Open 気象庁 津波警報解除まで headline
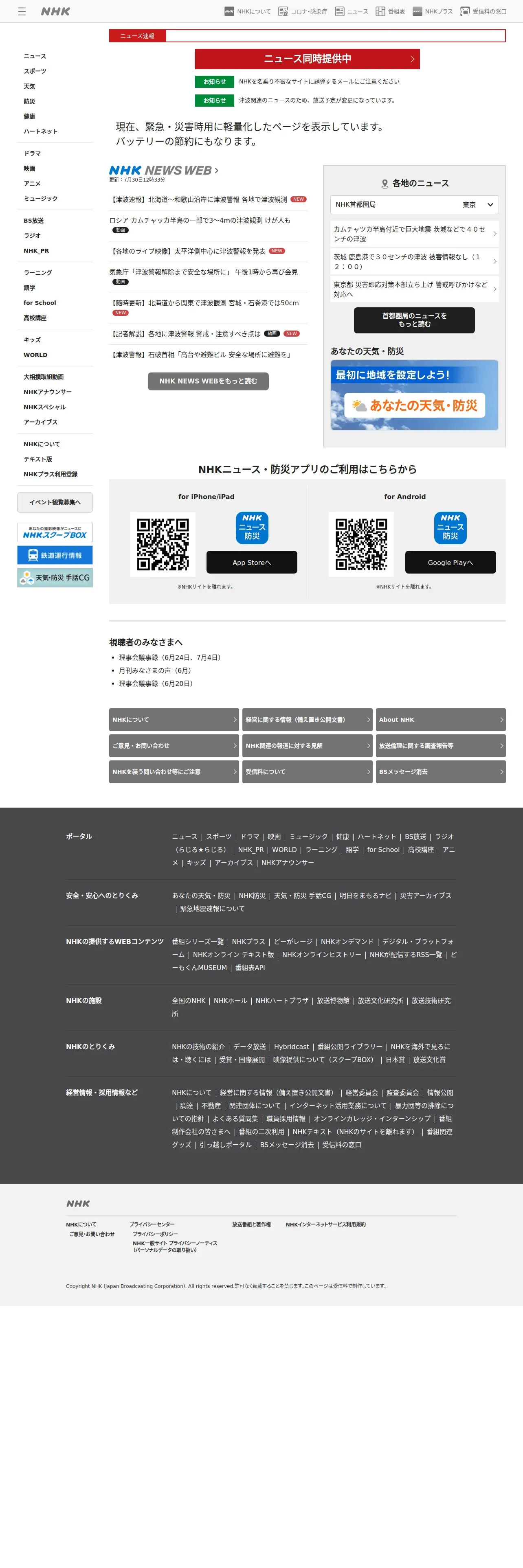This screenshot has height=1568, width=523. click(x=203, y=272)
